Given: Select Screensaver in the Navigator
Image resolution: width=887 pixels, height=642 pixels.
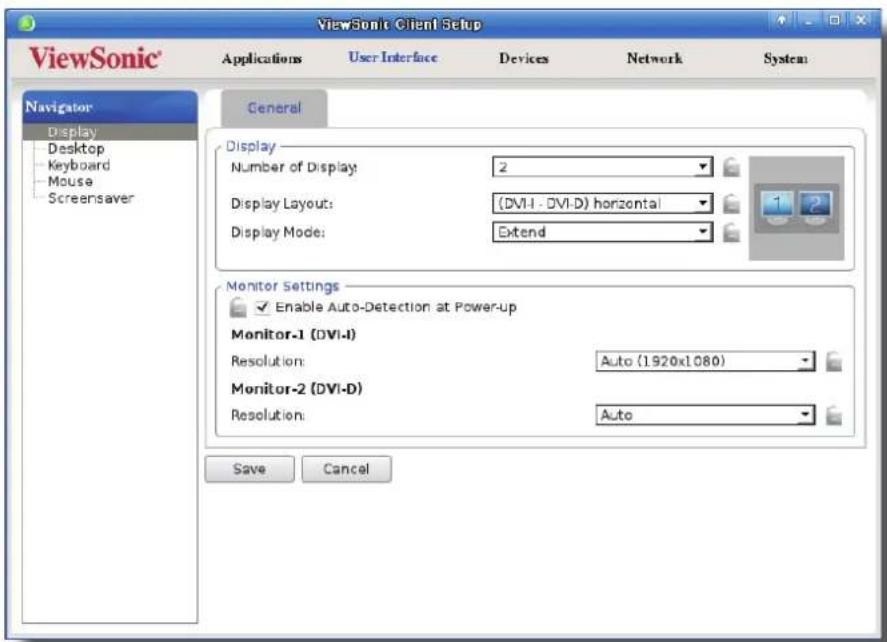Looking at the screenshot, I should point(91,199).
